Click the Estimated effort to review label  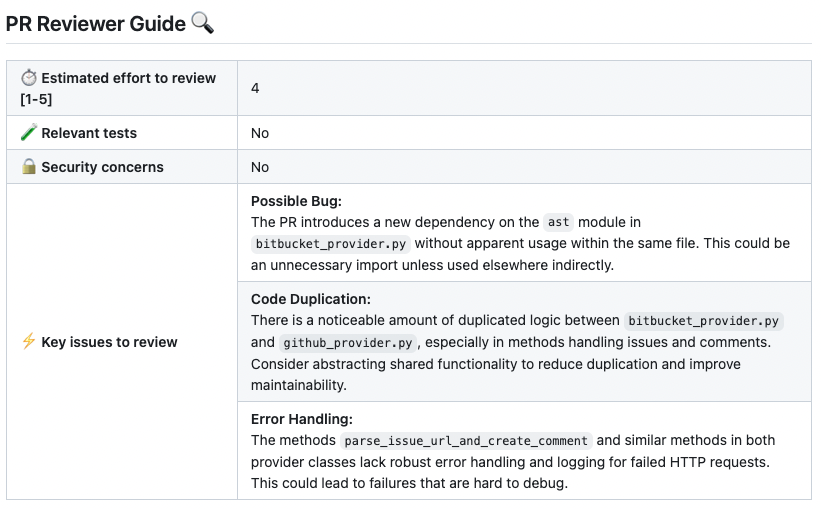coord(118,88)
